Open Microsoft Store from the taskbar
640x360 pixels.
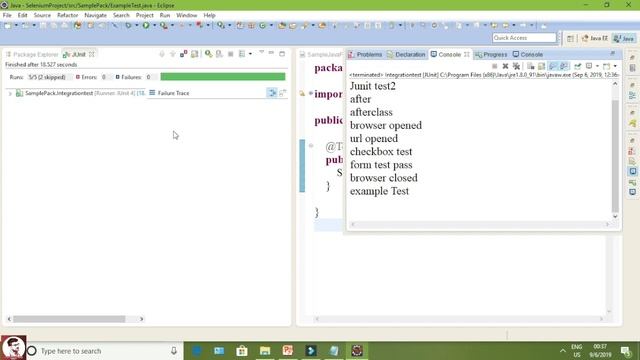click(242, 351)
